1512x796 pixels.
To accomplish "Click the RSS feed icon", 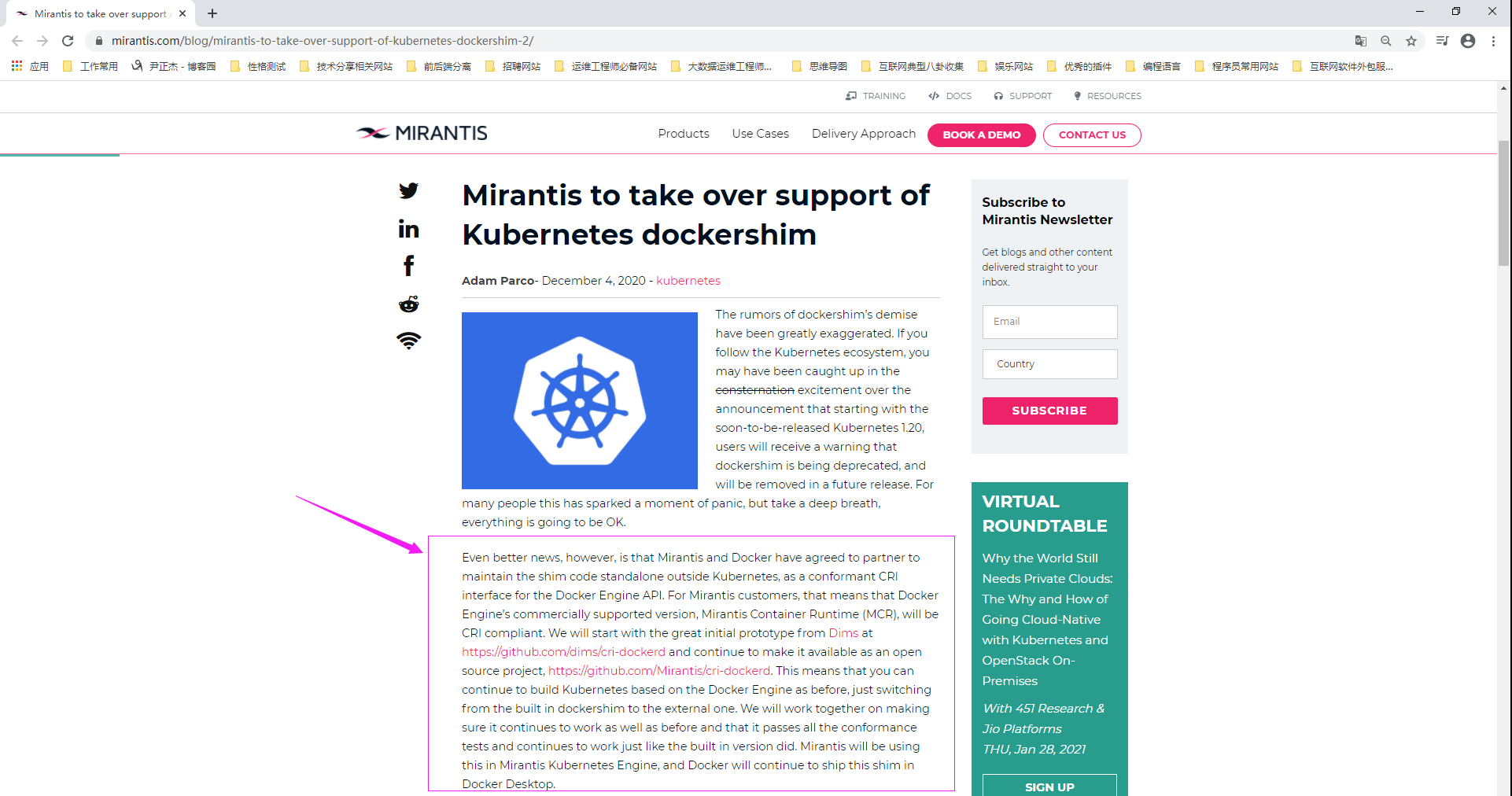I will 408,341.
